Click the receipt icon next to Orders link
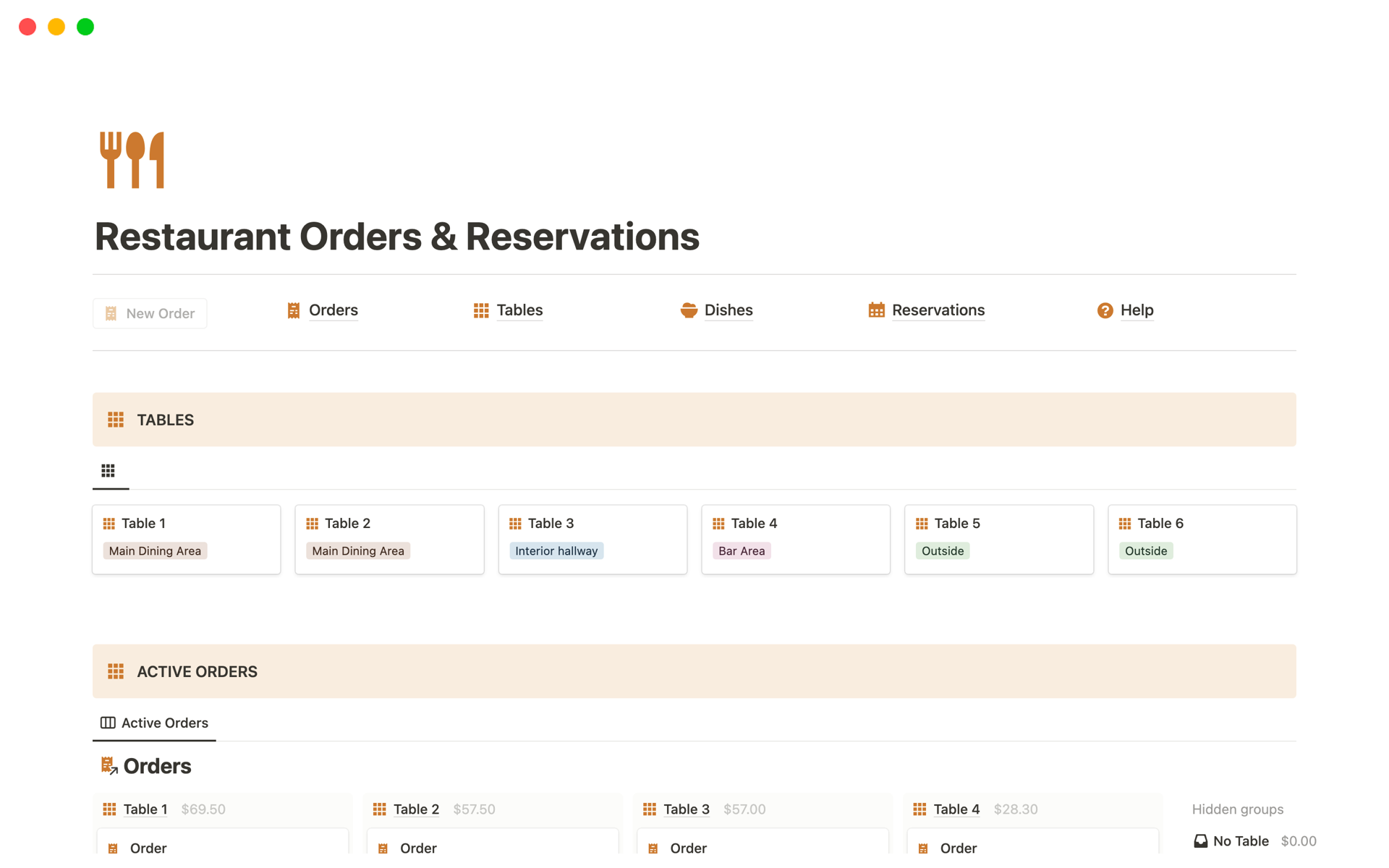1389x868 pixels. pyautogui.click(x=293, y=310)
